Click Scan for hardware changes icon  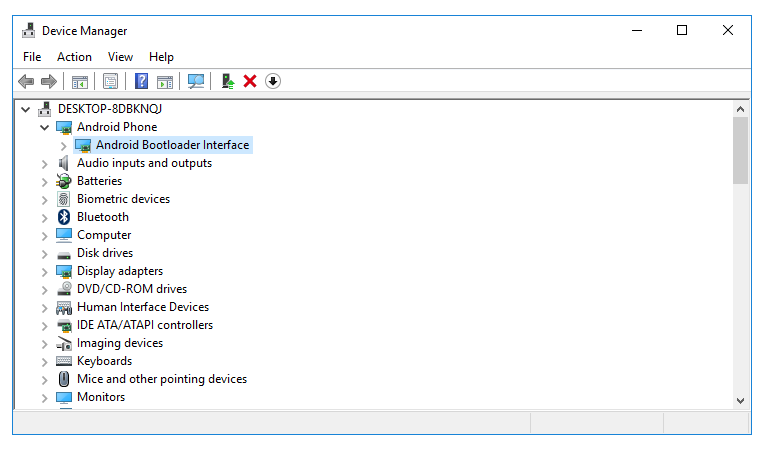coord(196,82)
